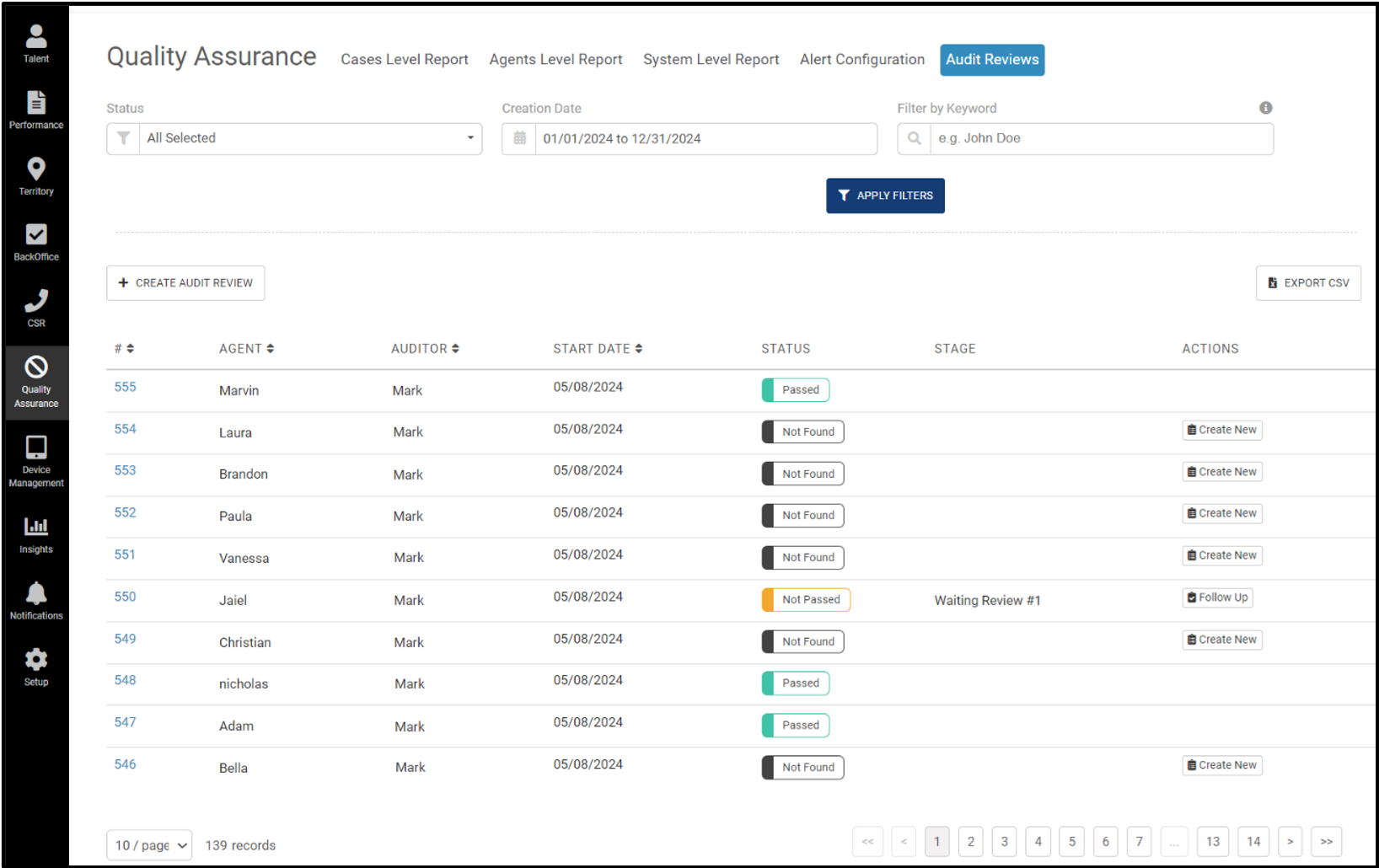
Task: Open audit review 546 link
Action: pyautogui.click(x=125, y=764)
